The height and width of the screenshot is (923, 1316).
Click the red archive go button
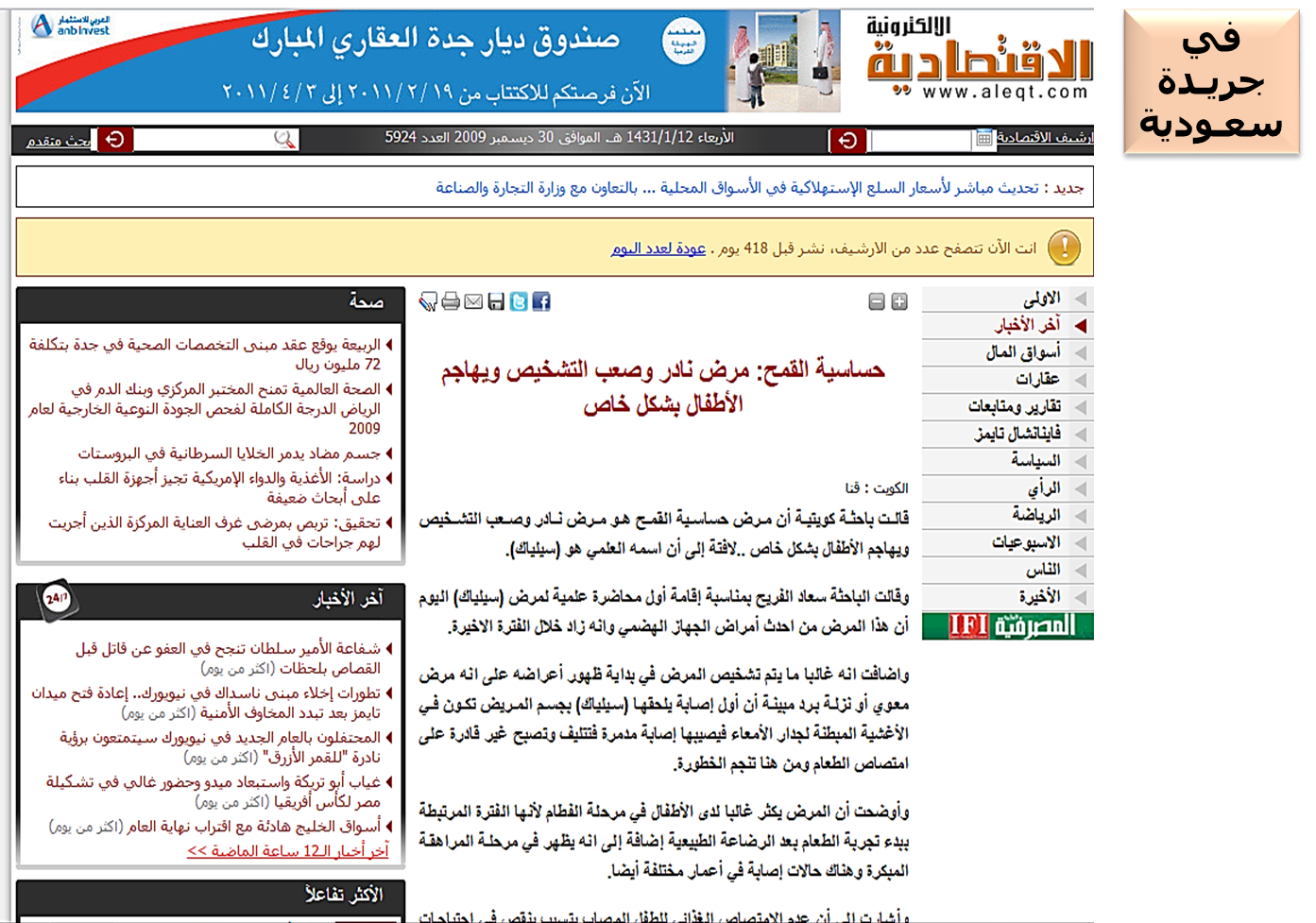pos(847,140)
